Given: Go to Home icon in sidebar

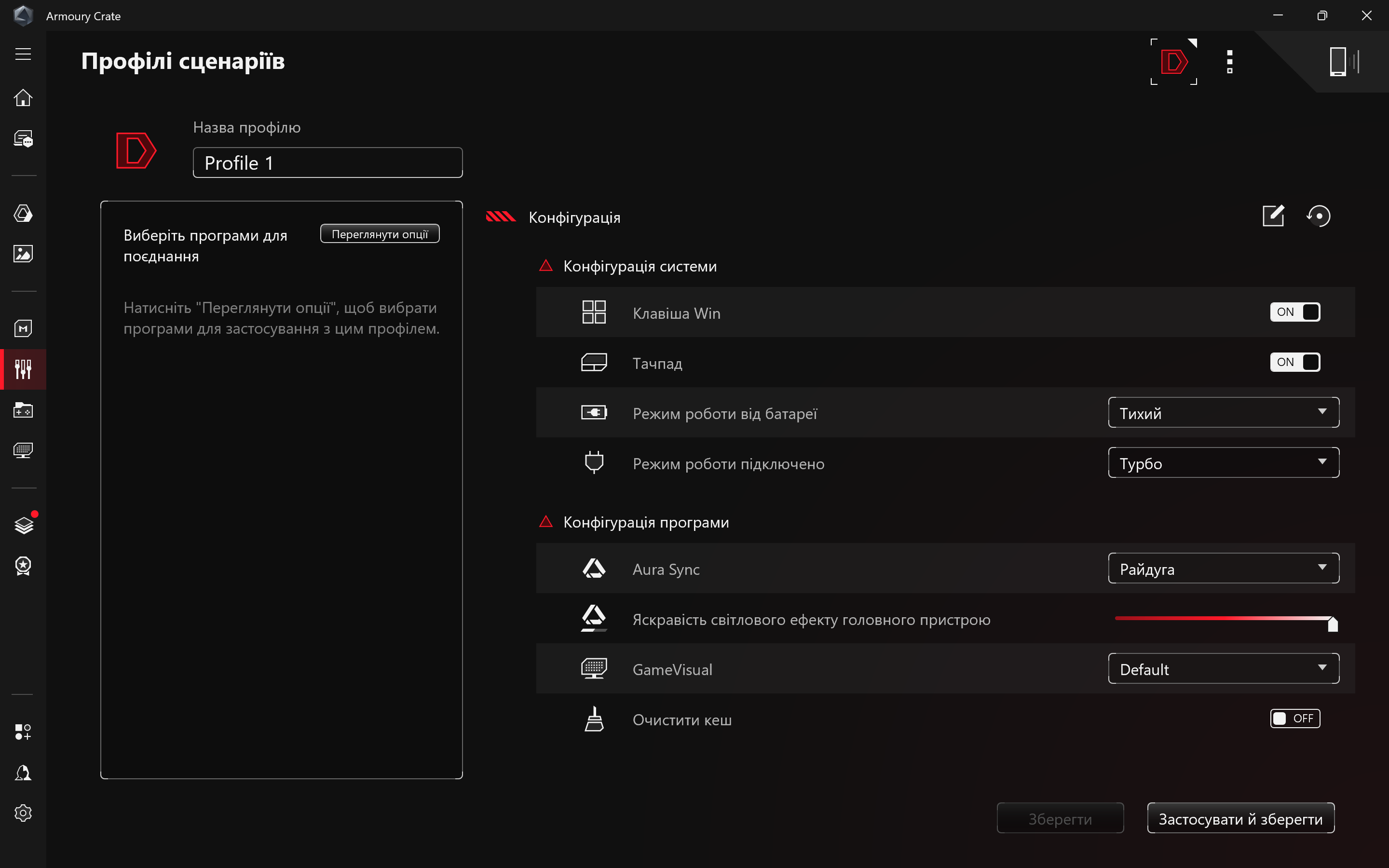Looking at the screenshot, I should point(23,97).
